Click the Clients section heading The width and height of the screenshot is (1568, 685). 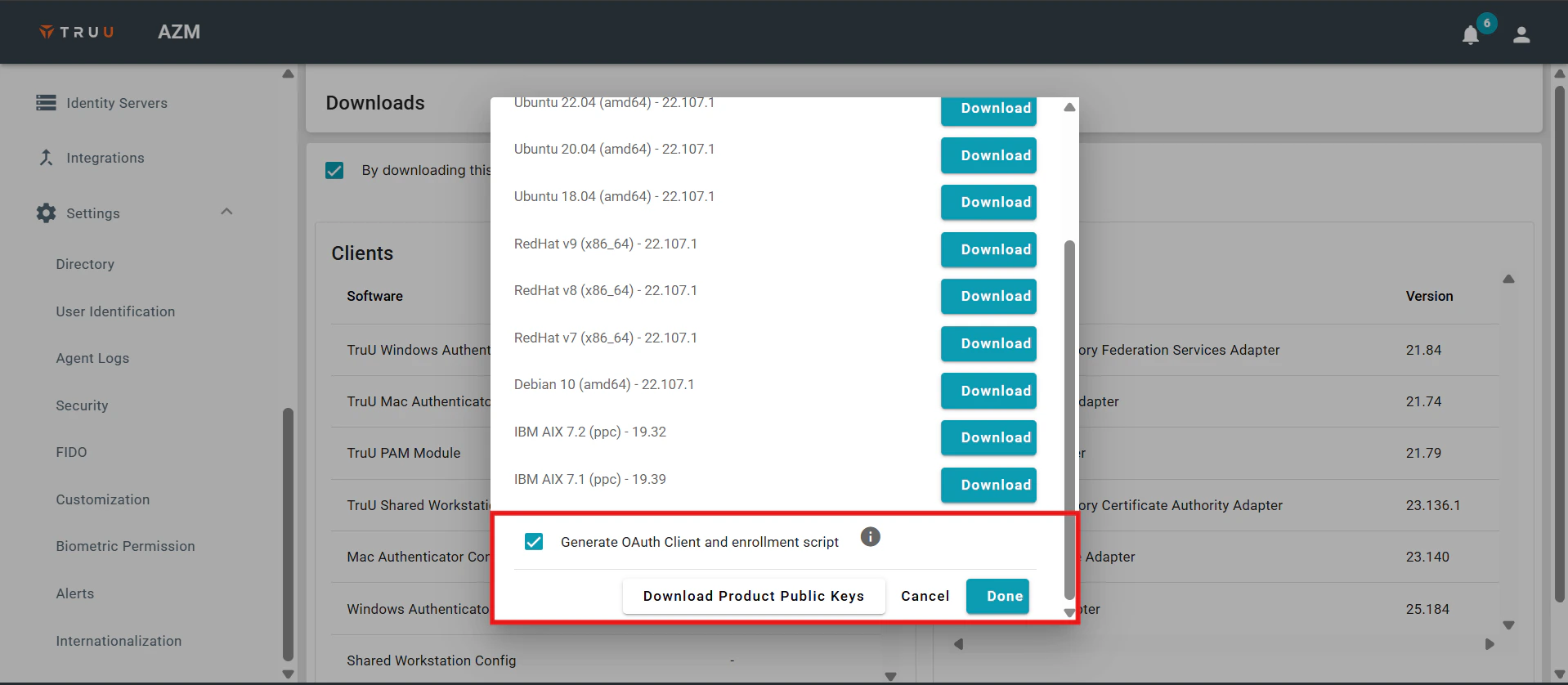[362, 253]
